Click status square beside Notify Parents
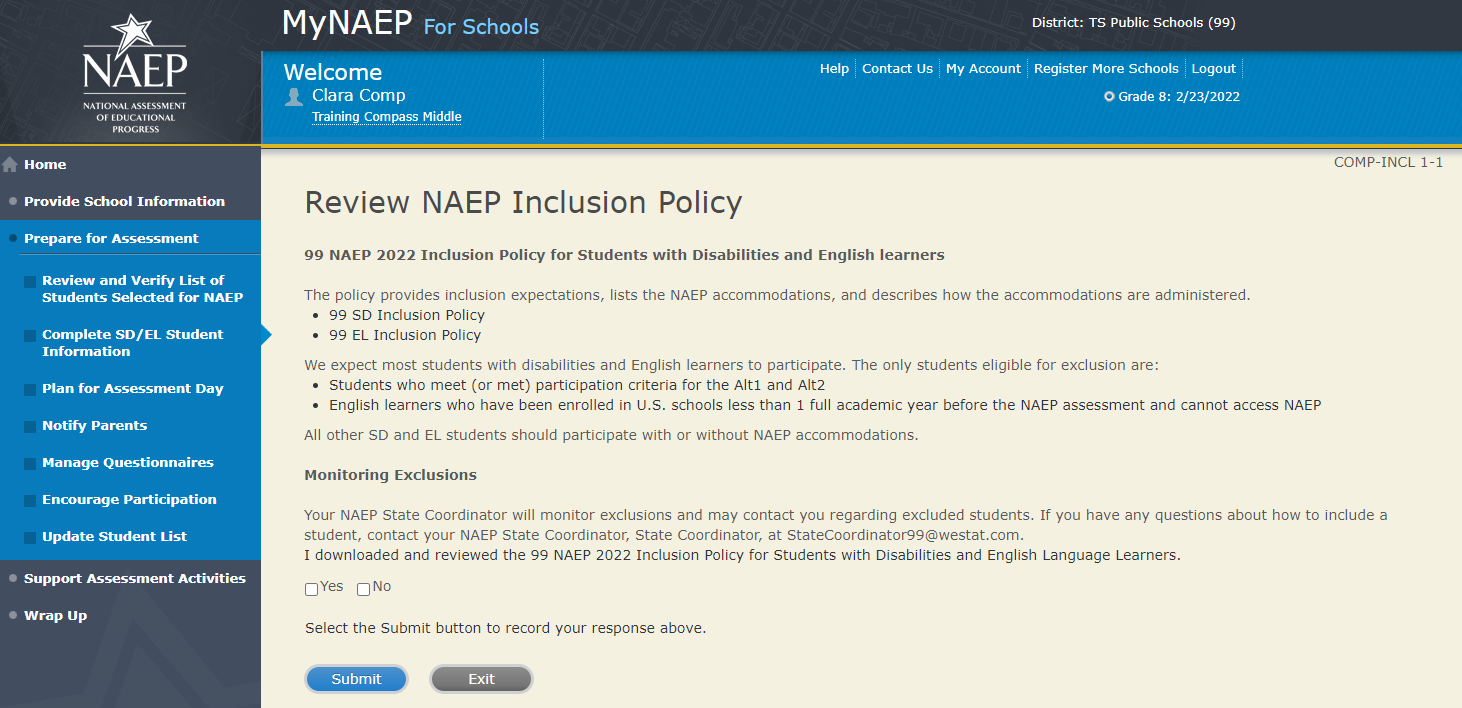Image resolution: width=1462 pixels, height=708 pixels. [30, 427]
